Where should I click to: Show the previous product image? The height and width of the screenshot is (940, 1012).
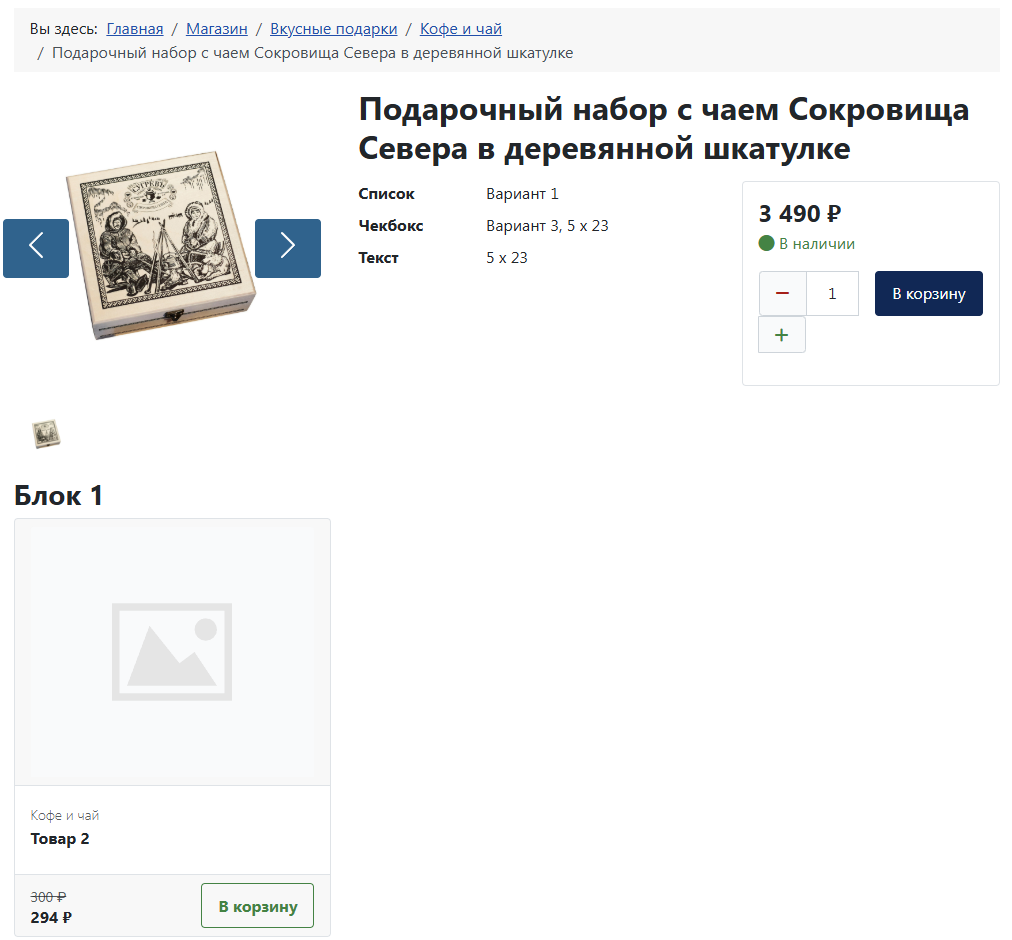pyautogui.click(x=36, y=248)
